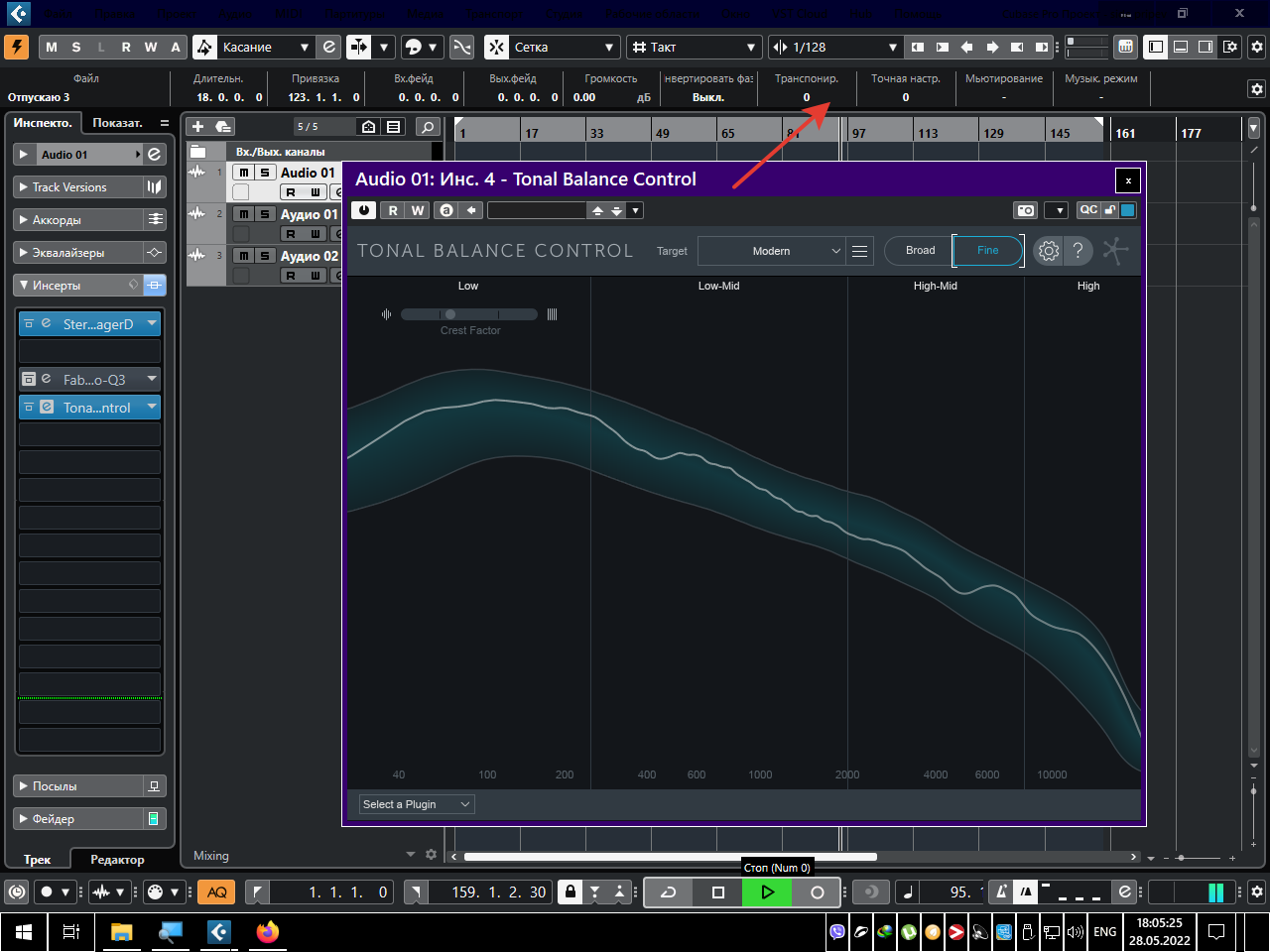Screen dimensions: 1270x952
Task: Open plugin settings gear in Tonal Balance Control
Action: click(x=1048, y=251)
